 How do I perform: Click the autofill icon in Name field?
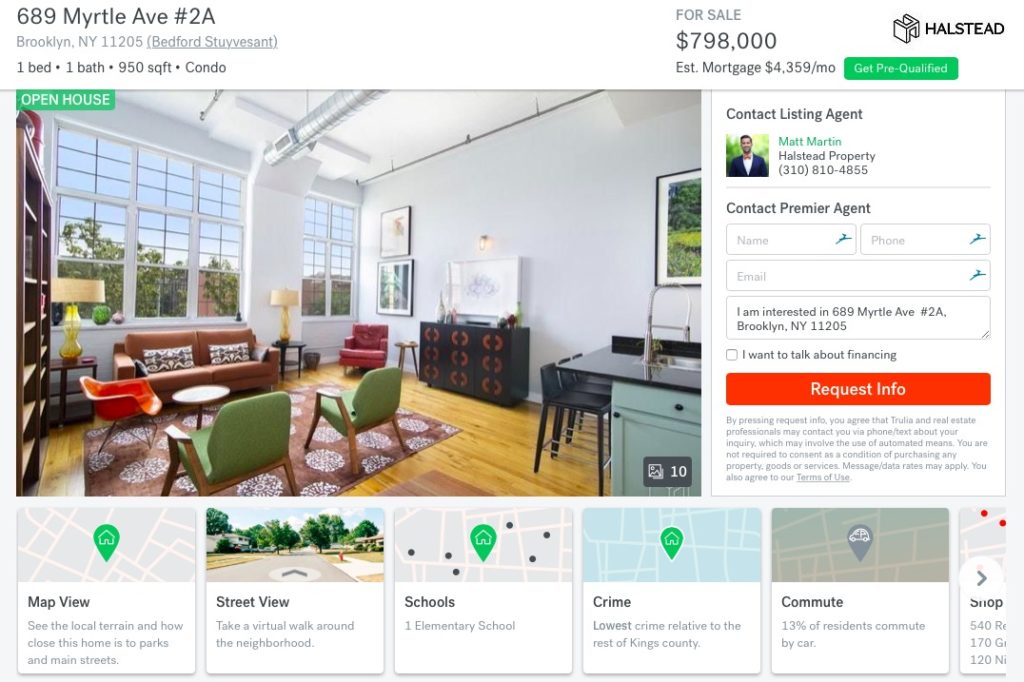click(x=844, y=239)
